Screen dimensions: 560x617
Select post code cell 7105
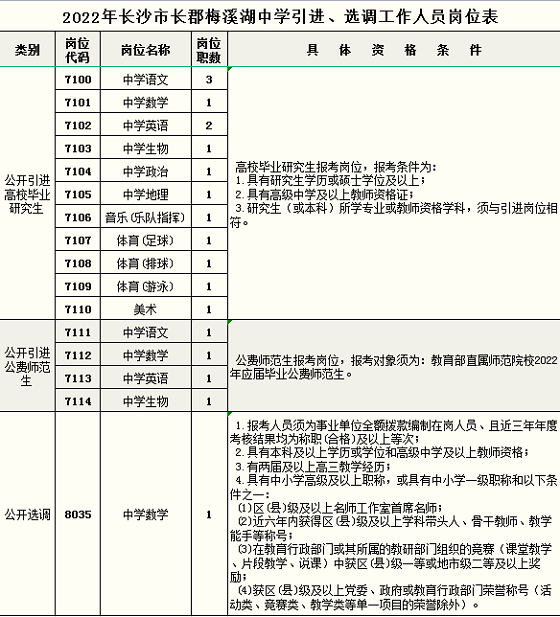(x=78, y=194)
